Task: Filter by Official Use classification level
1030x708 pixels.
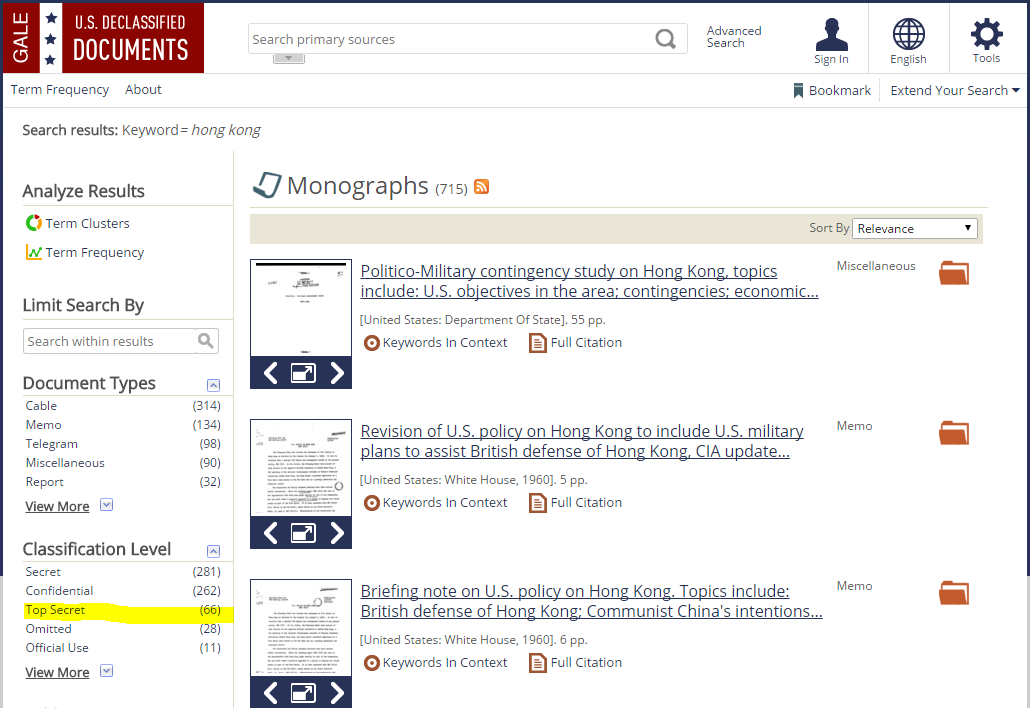Action: [123, 648]
